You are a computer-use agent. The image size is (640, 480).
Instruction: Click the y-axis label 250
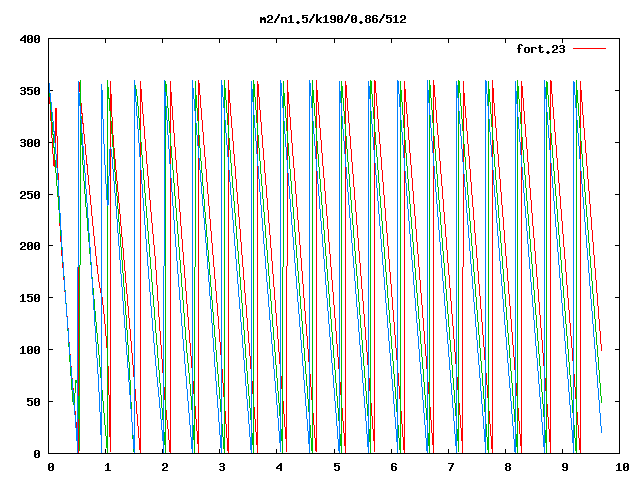(x=30, y=195)
